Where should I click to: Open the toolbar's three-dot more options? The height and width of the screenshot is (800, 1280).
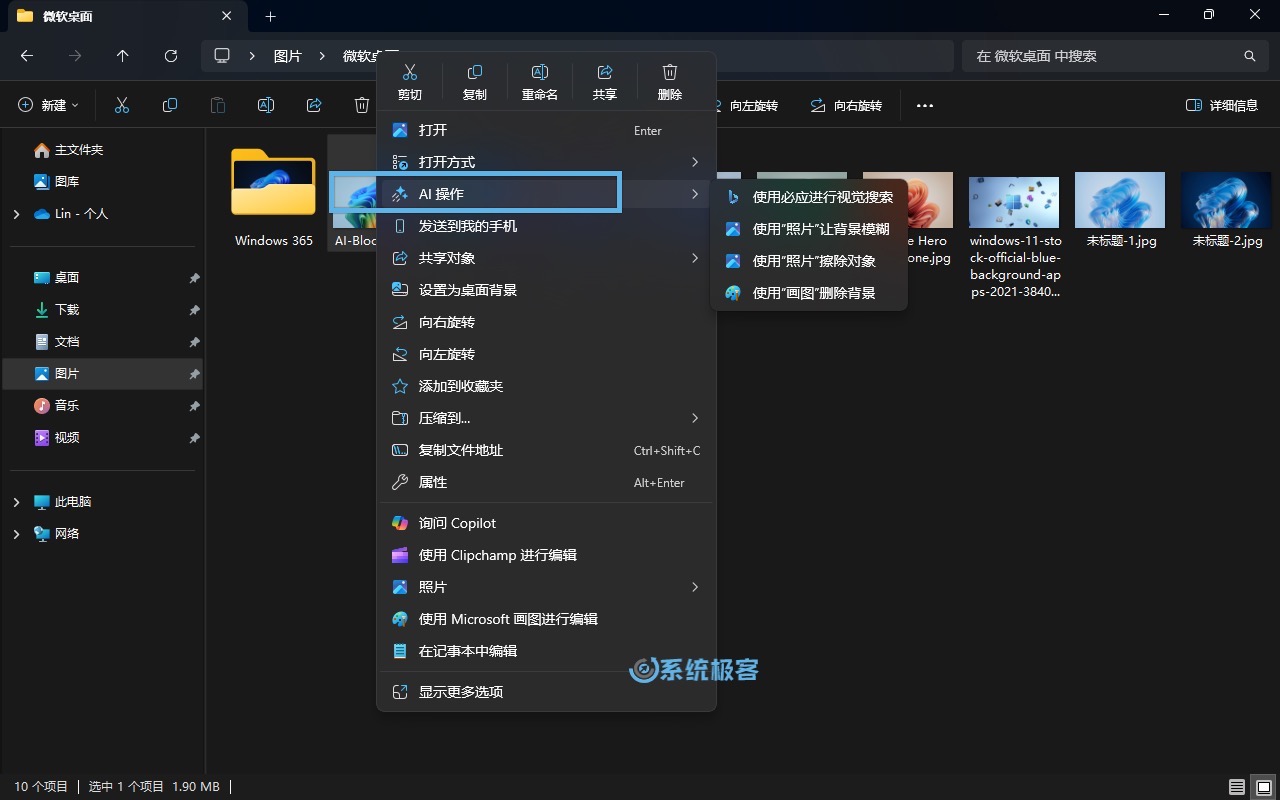(925, 105)
